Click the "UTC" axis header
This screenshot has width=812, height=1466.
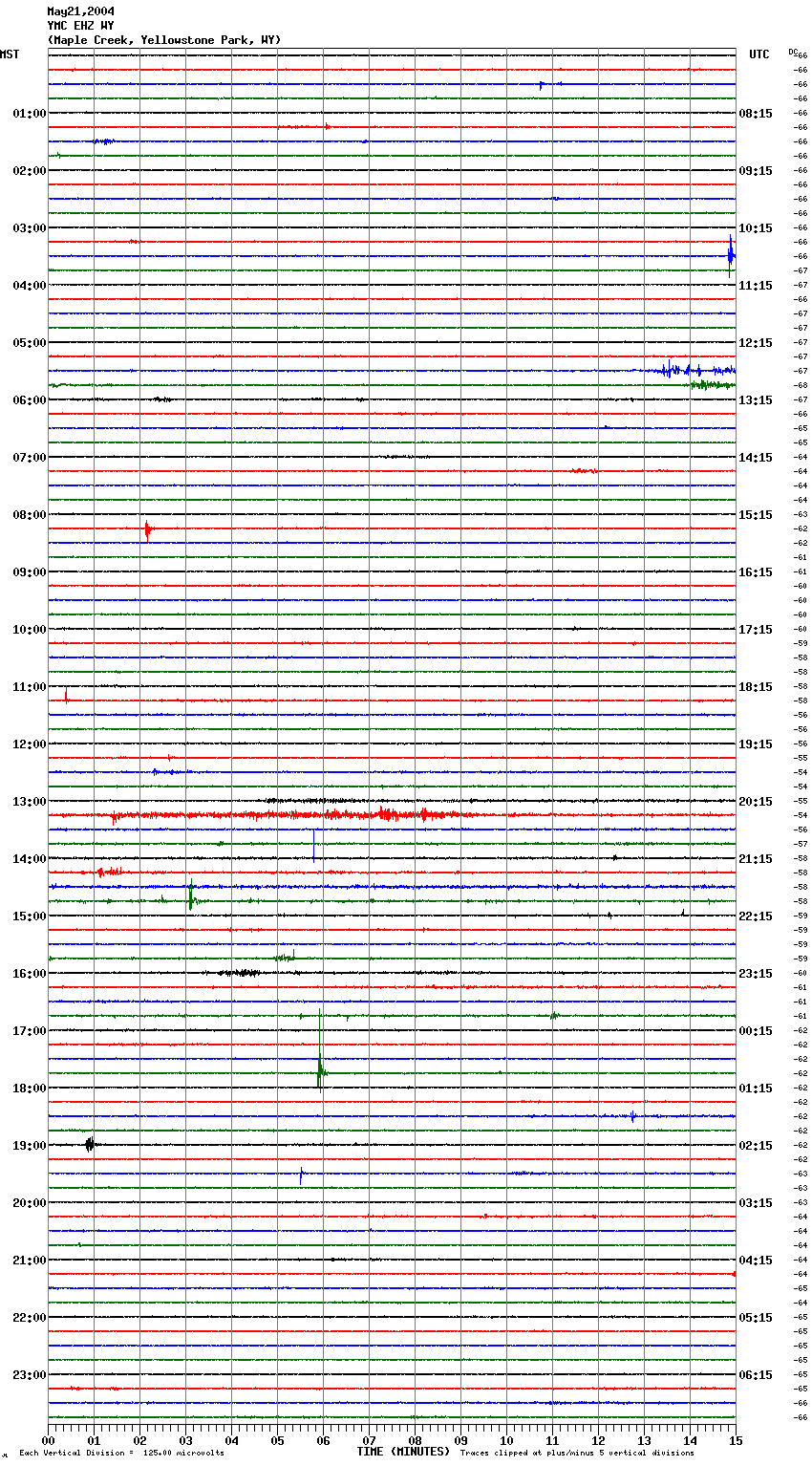click(759, 54)
